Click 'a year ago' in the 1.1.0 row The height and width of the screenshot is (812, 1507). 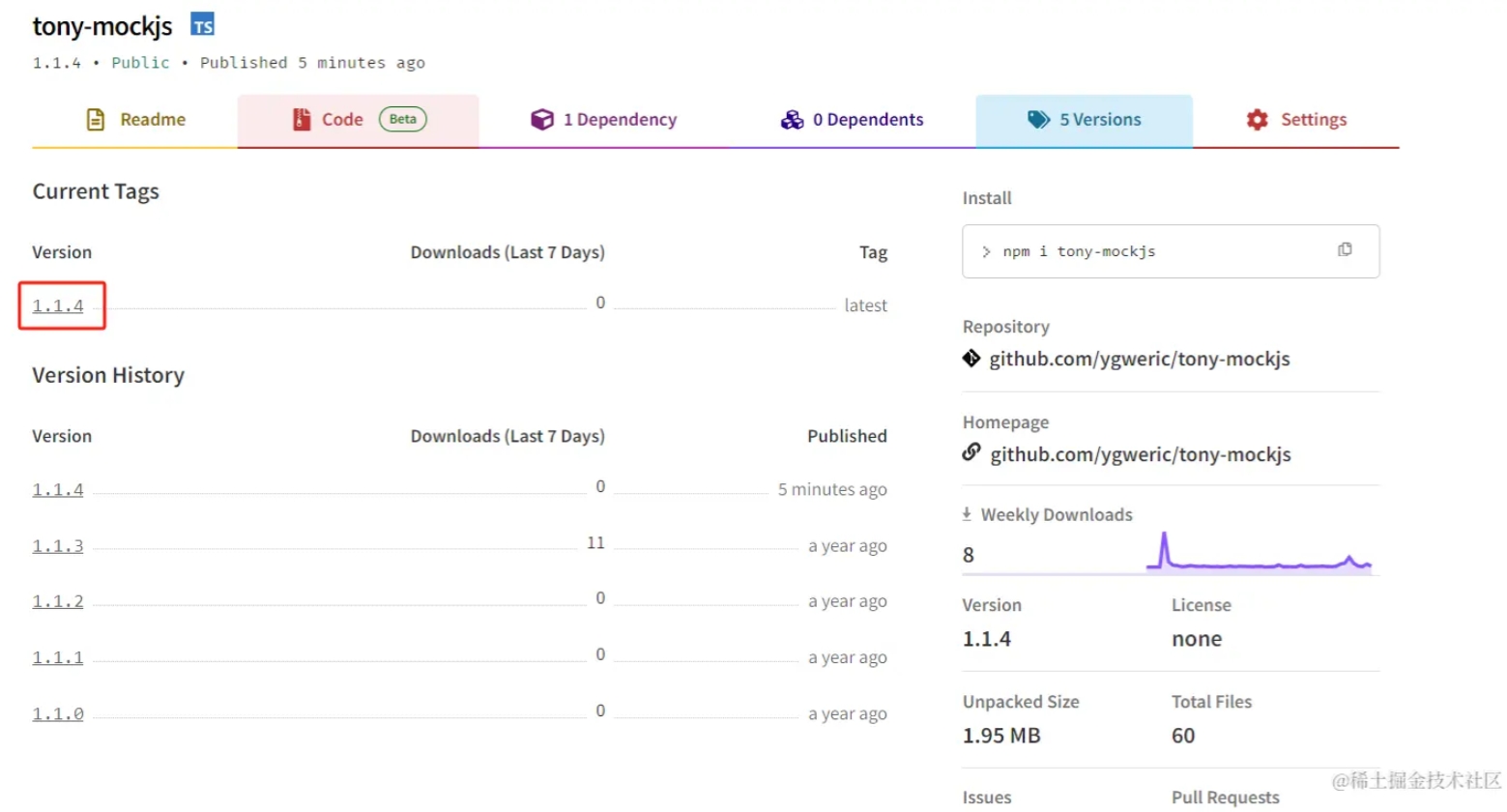[848, 714]
